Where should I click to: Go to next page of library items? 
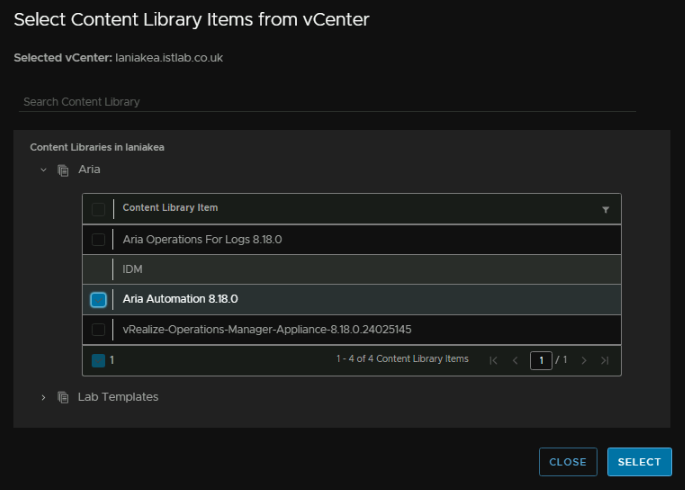(584, 360)
